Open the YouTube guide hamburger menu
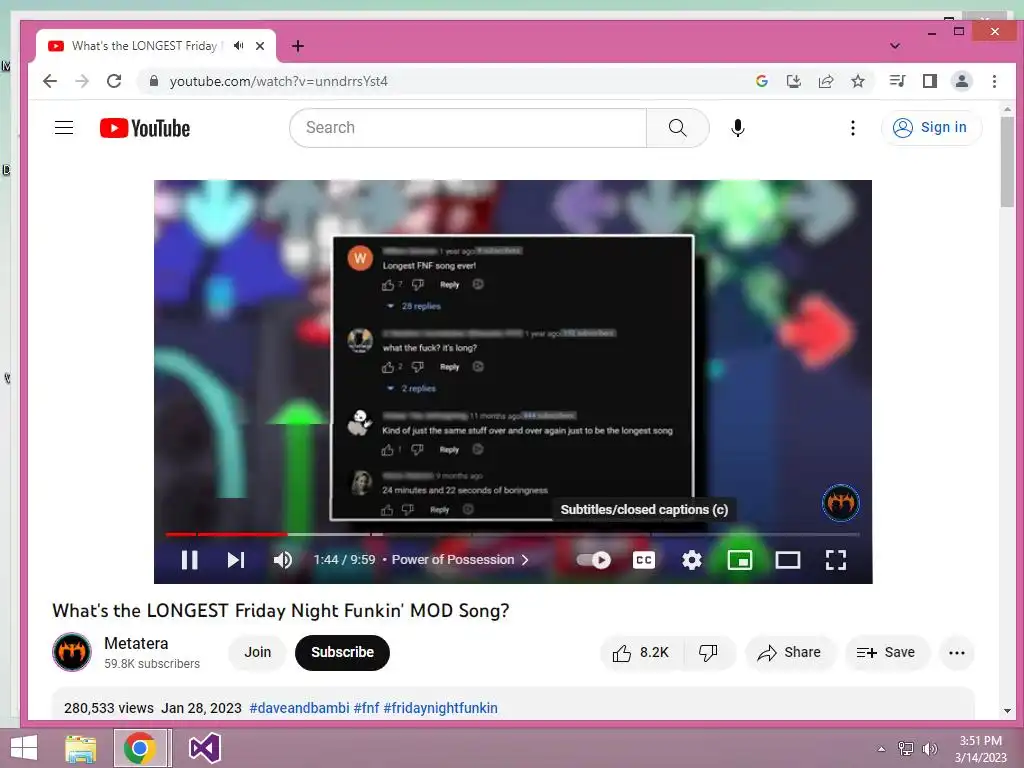This screenshot has width=1024, height=768. [x=64, y=127]
